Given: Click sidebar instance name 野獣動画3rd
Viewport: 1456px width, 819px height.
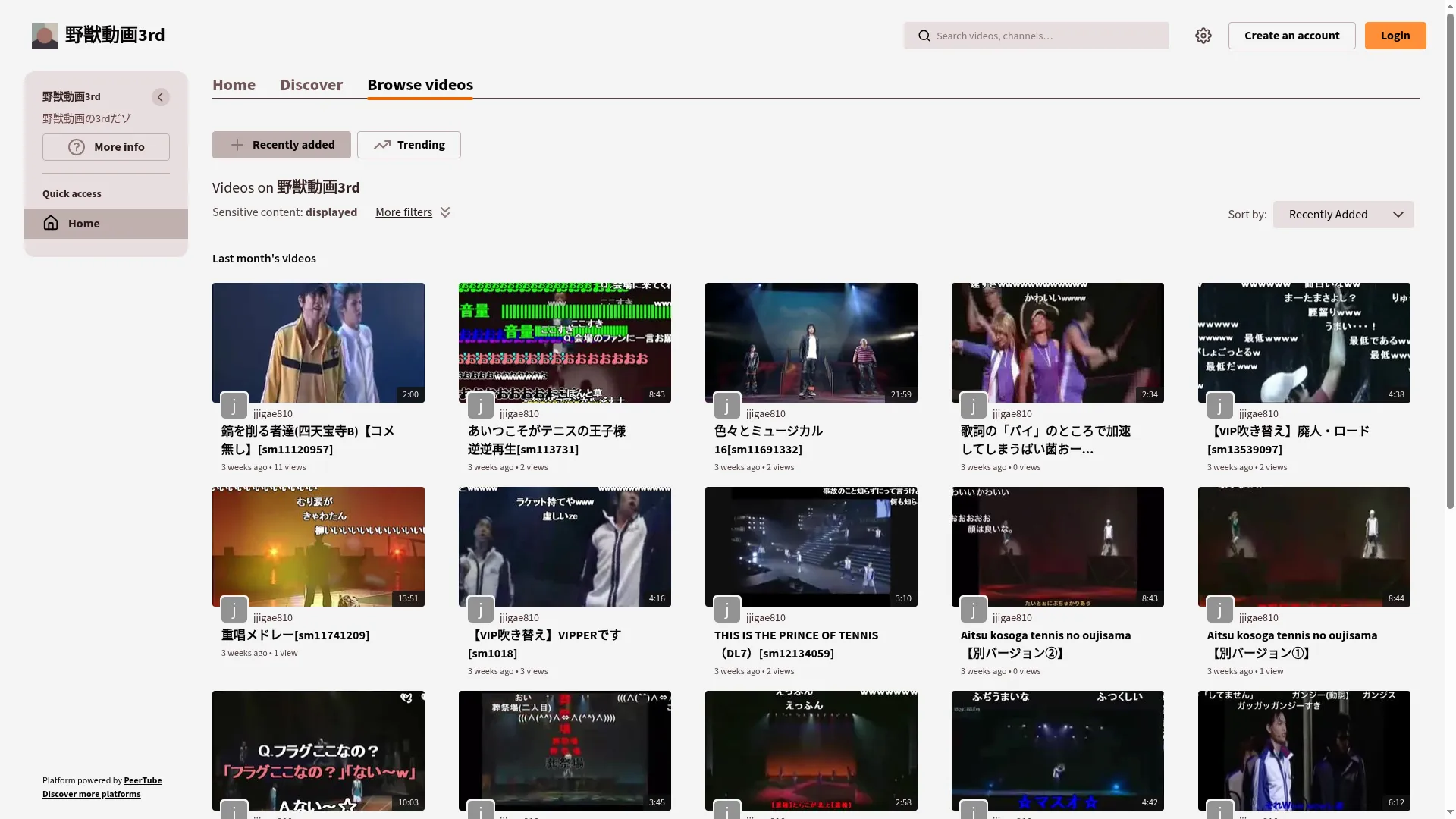Looking at the screenshot, I should coord(71,96).
